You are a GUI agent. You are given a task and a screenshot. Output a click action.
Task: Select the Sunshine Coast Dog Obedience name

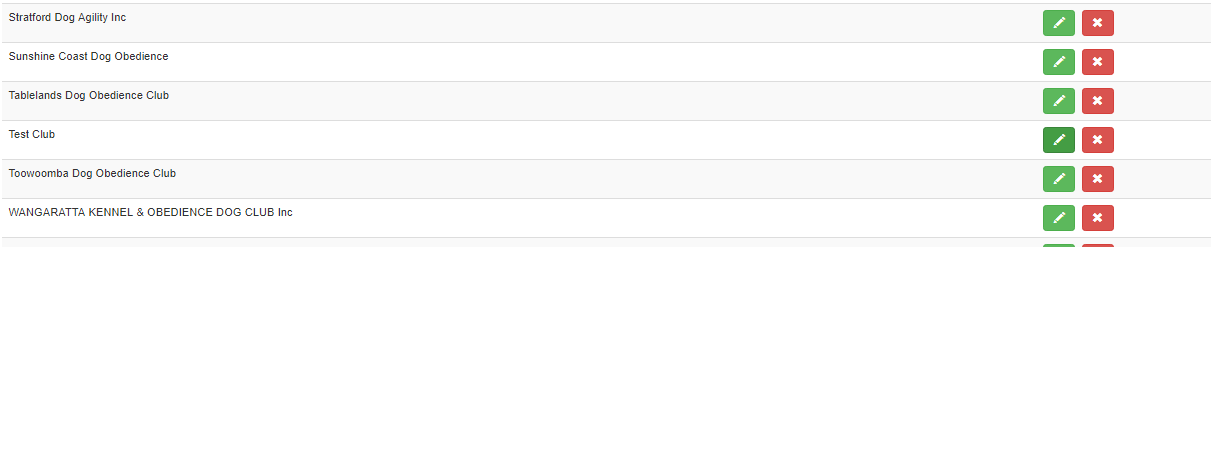88,57
